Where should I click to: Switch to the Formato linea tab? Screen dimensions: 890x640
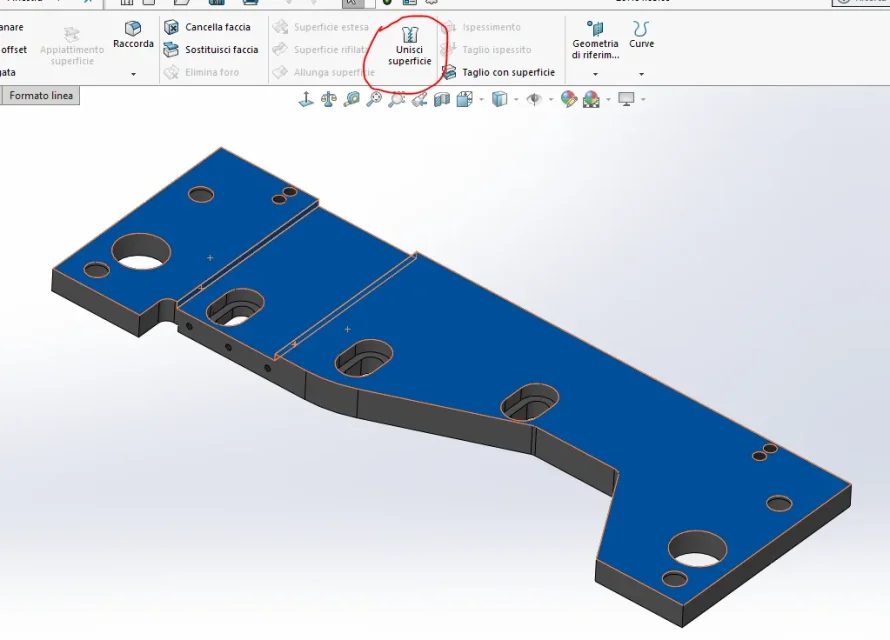point(41,95)
